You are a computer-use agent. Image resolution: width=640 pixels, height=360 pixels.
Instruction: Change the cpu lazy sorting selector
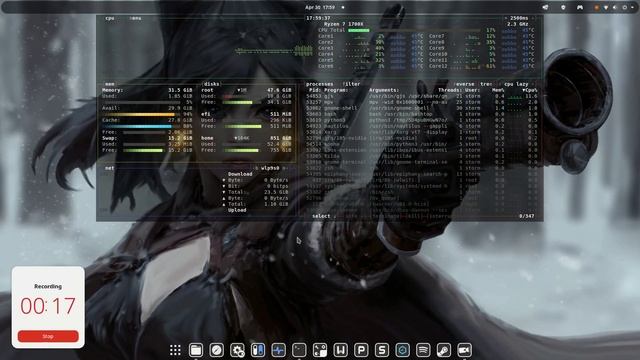coord(516,84)
